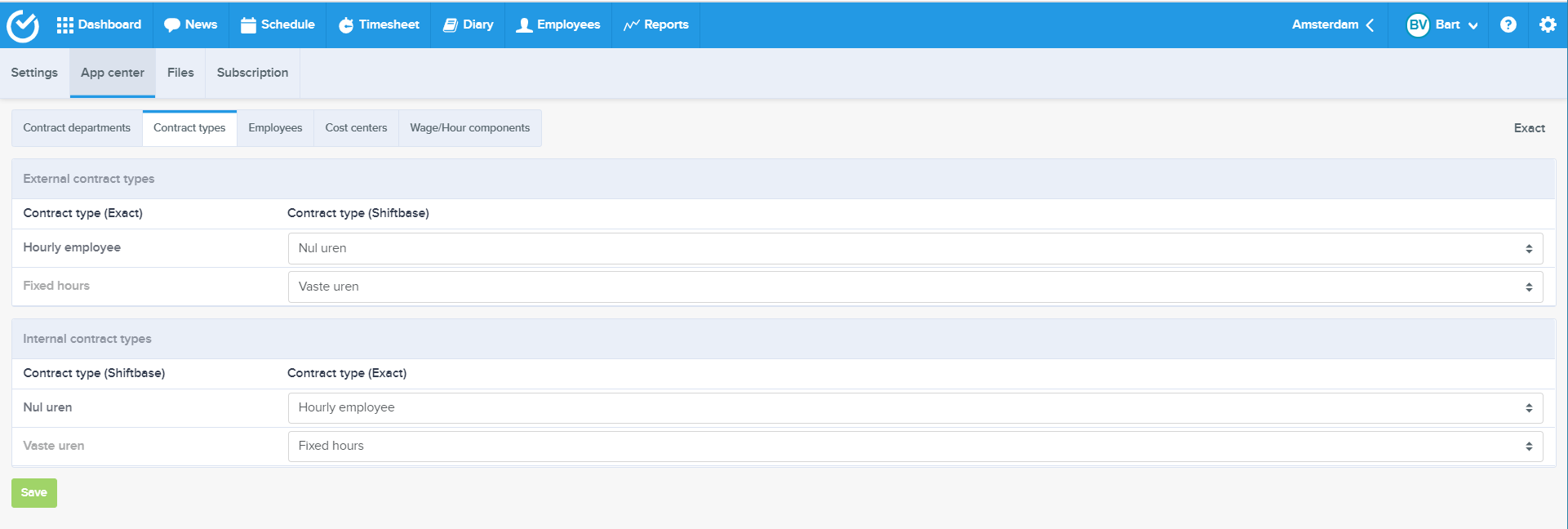Image resolution: width=1568 pixels, height=529 pixels.
Task: Open the help question mark icon
Action: pos(1508,24)
